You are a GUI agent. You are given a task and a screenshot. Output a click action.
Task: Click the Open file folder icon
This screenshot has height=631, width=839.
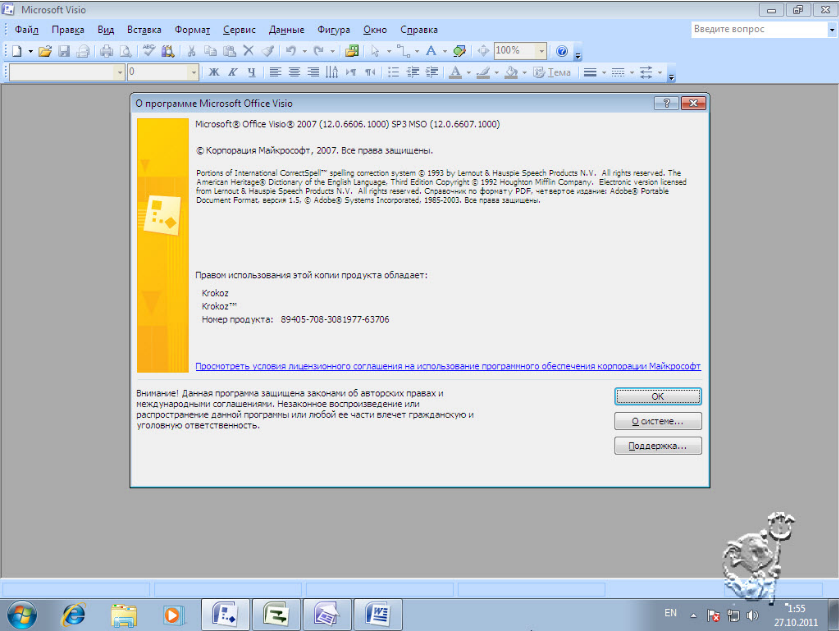[45, 51]
